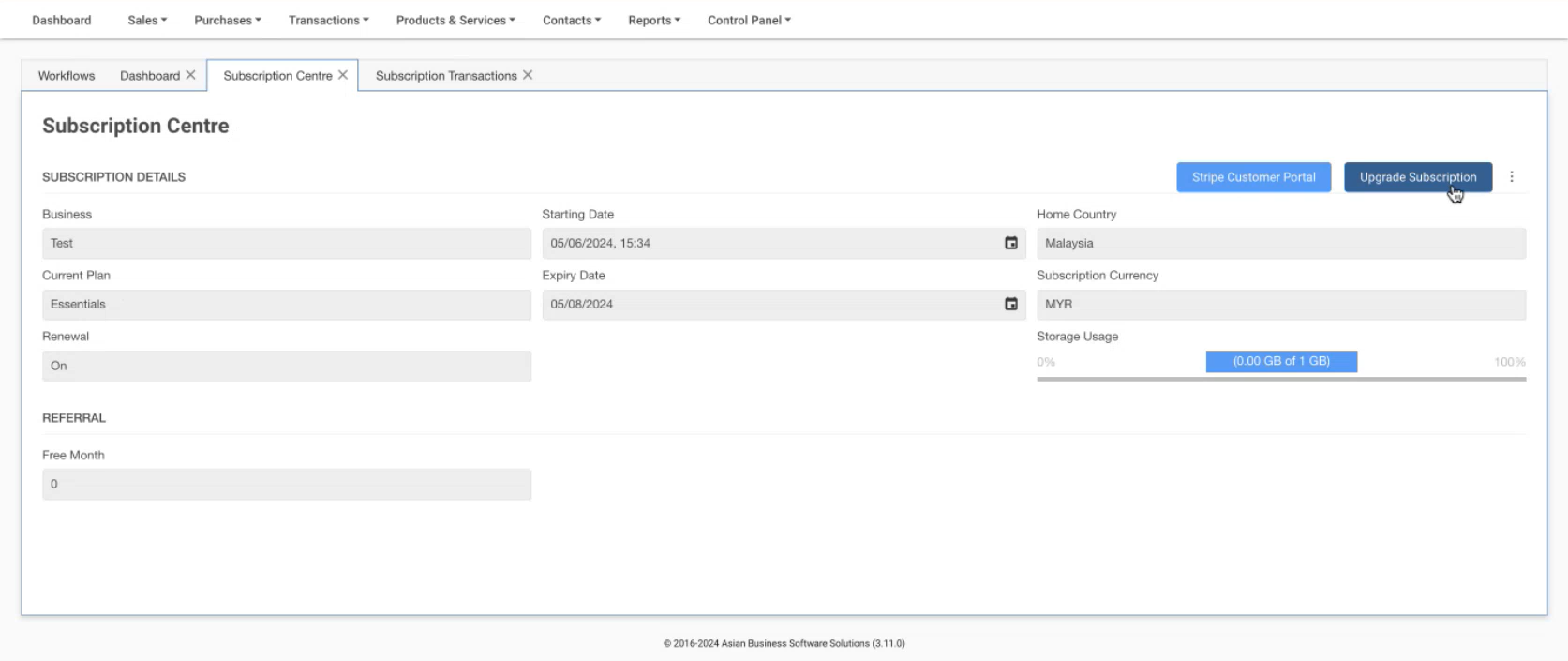Expand the Purchases dropdown menu

(228, 20)
